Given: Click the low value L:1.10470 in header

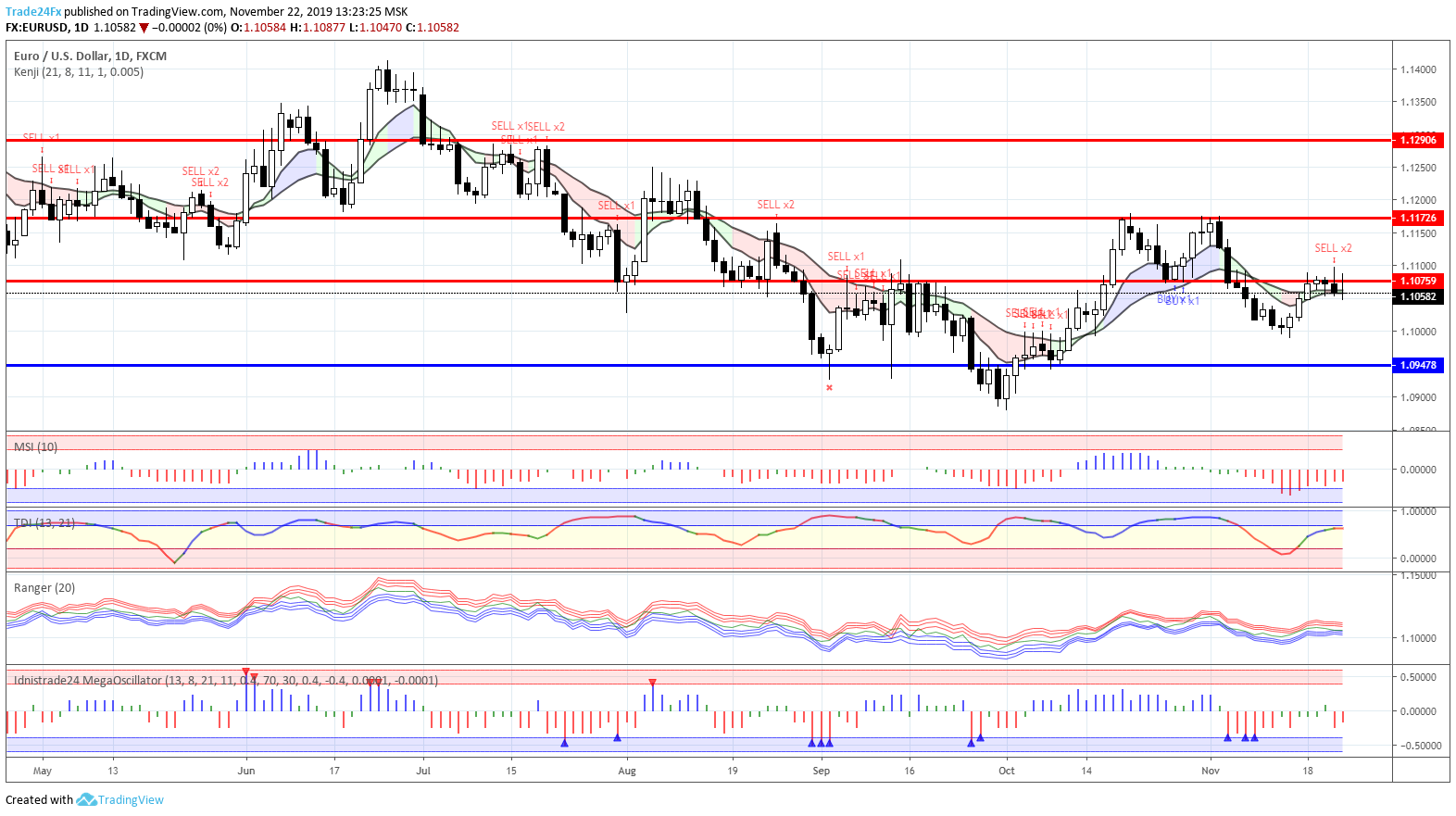Looking at the screenshot, I should [x=376, y=28].
